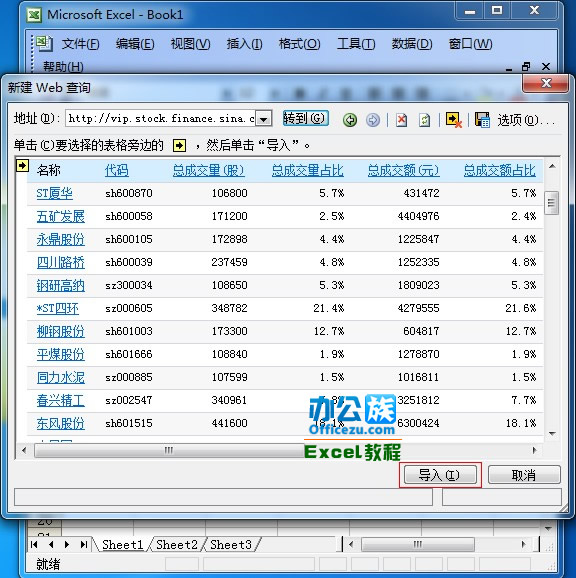The image size is (576, 578).
Task: Select volume value 441600
Action: [229, 424]
